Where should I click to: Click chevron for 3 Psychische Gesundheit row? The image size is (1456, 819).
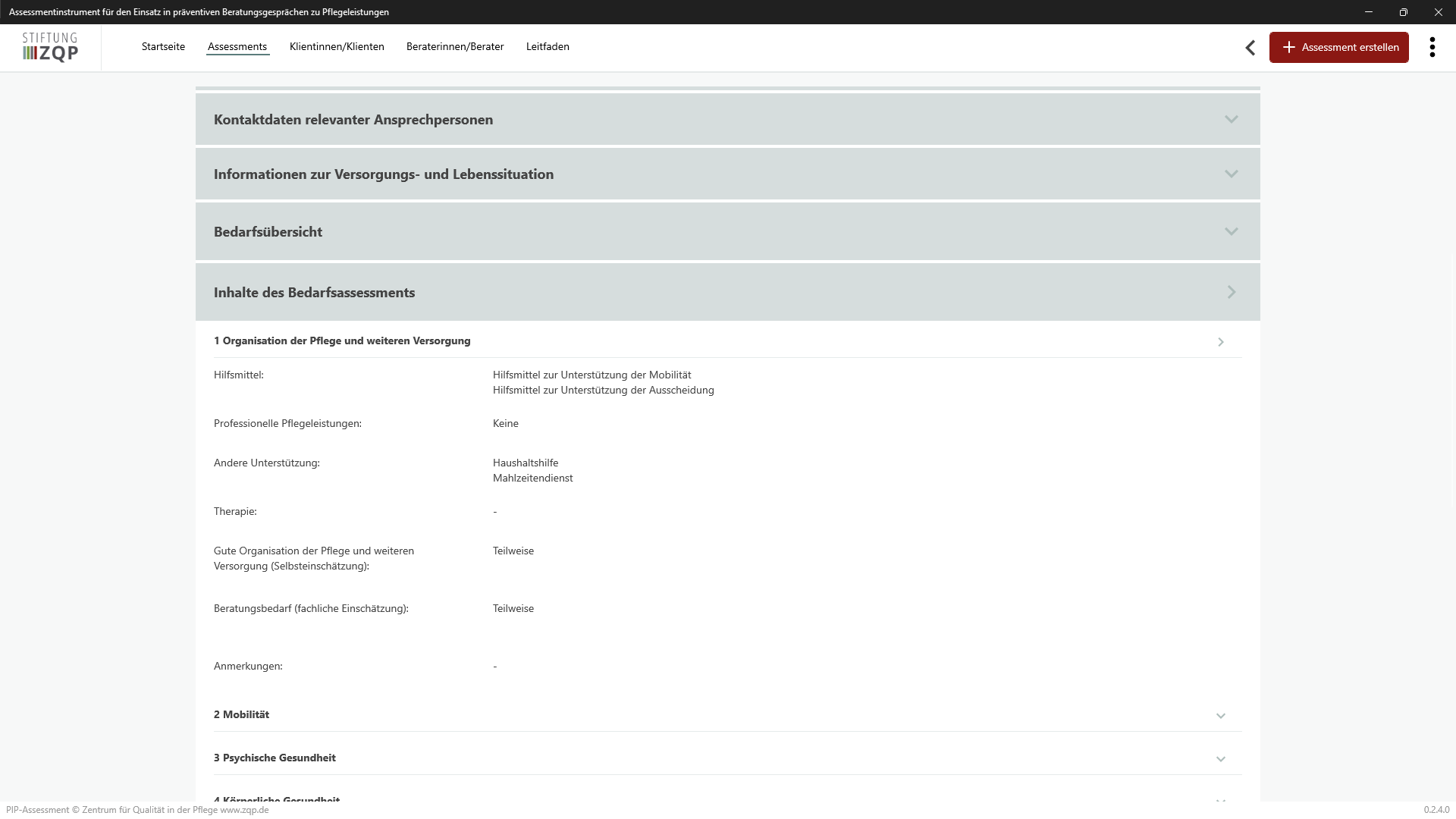click(x=1220, y=759)
